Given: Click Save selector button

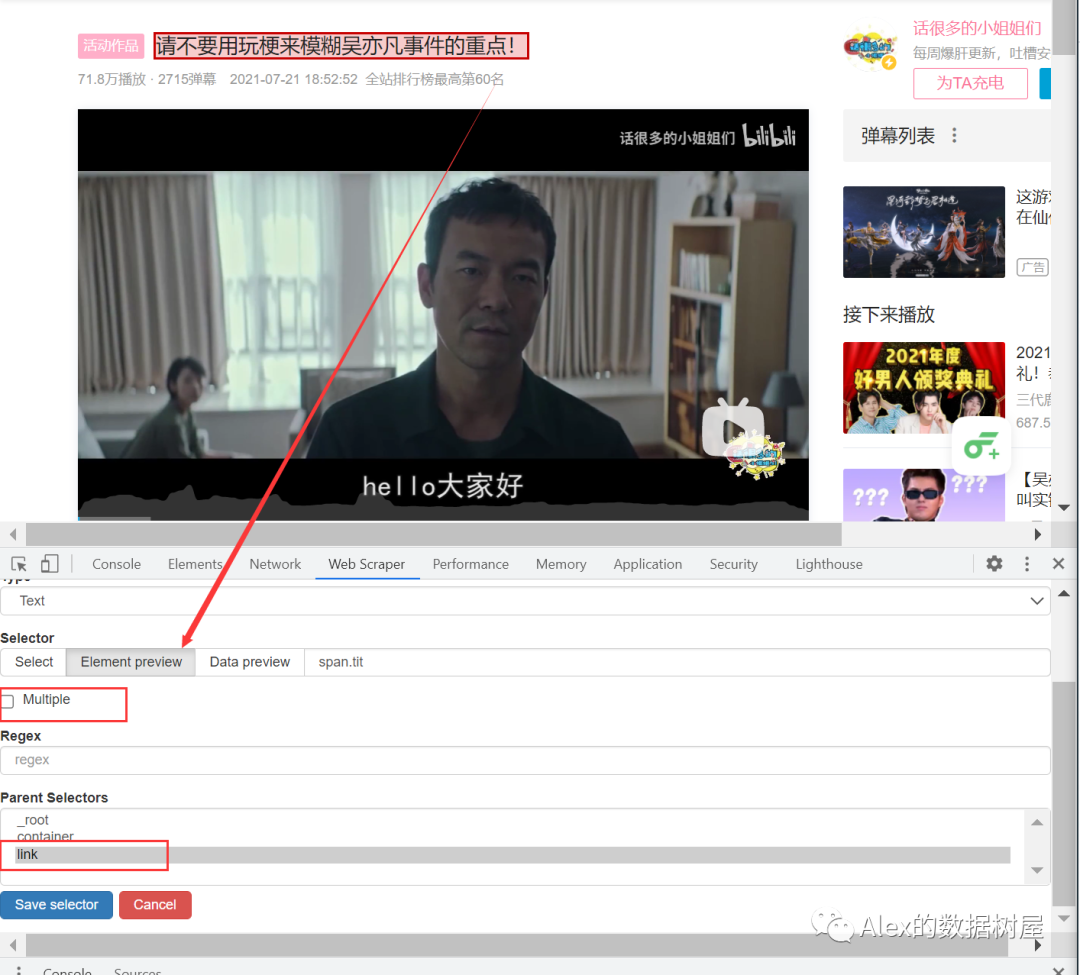Looking at the screenshot, I should pyautogui.click(x=56, y=905).
